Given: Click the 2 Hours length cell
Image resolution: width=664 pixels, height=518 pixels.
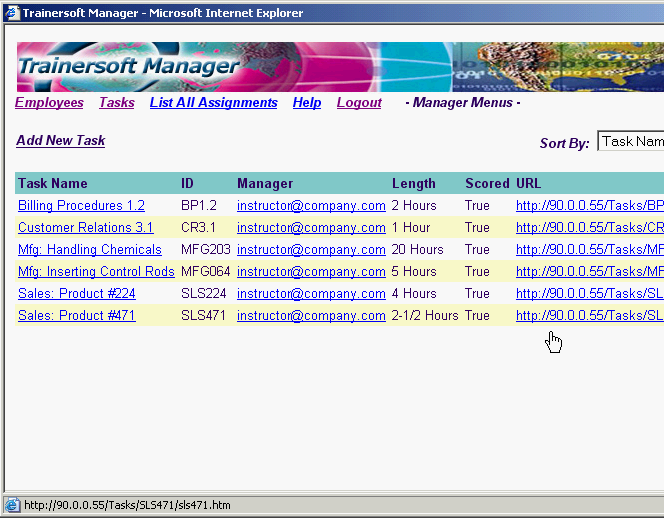Looking at the screenshot, I should [414, 205].
